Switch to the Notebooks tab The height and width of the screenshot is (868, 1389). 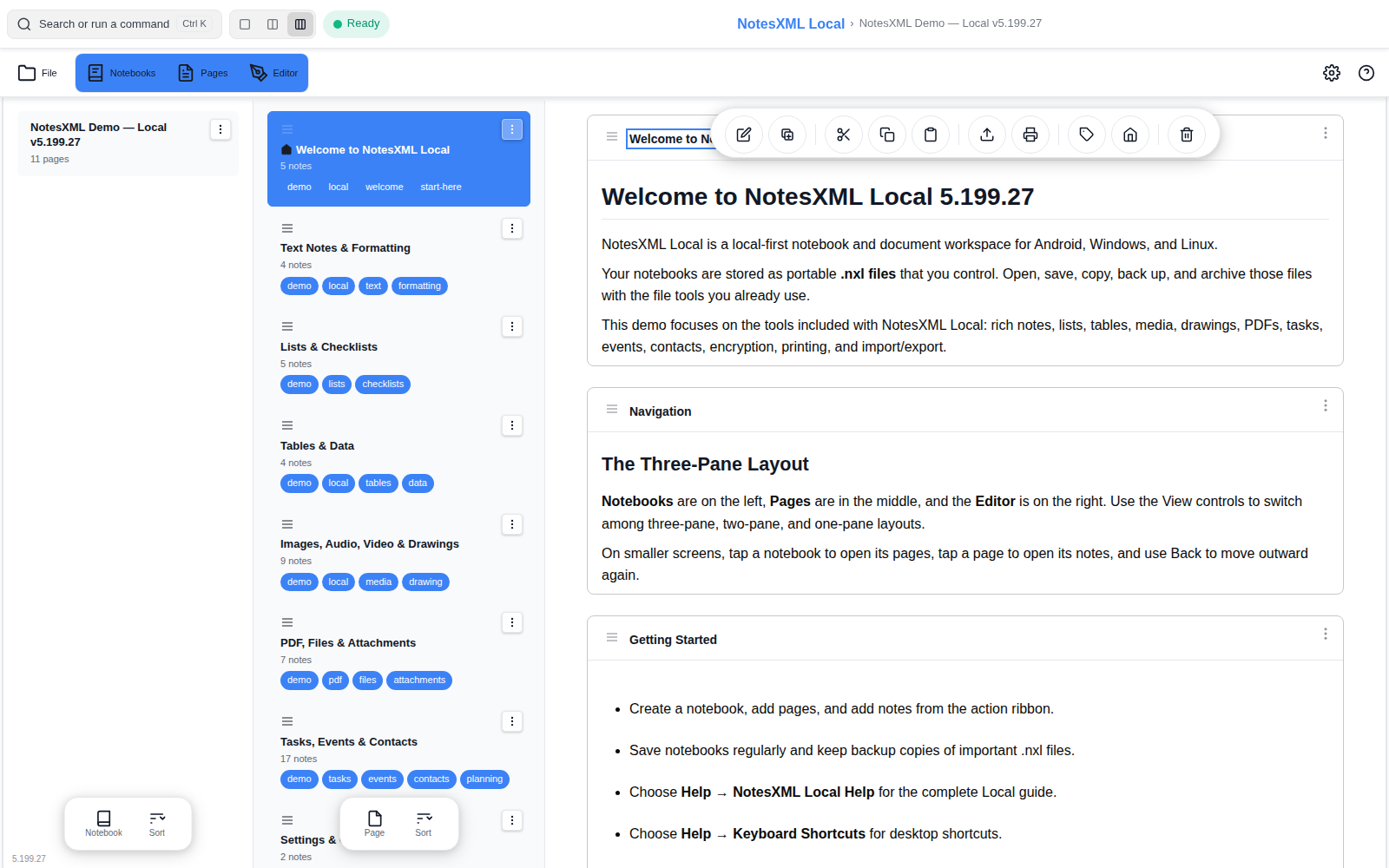point(122,73)
